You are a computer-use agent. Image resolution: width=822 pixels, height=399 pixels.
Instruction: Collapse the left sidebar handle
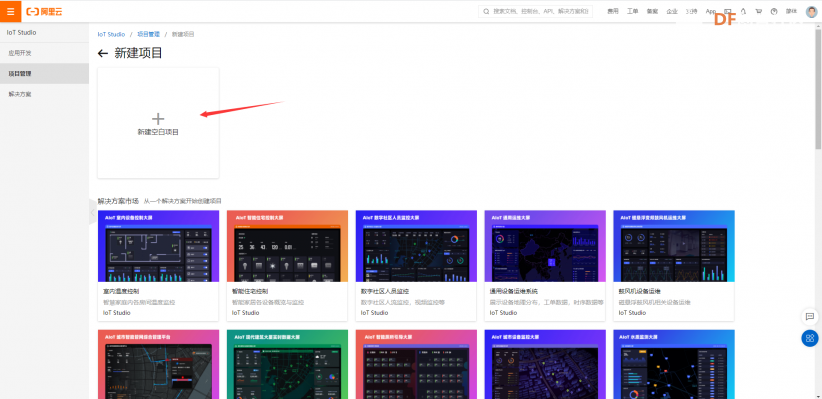point(93,212)
